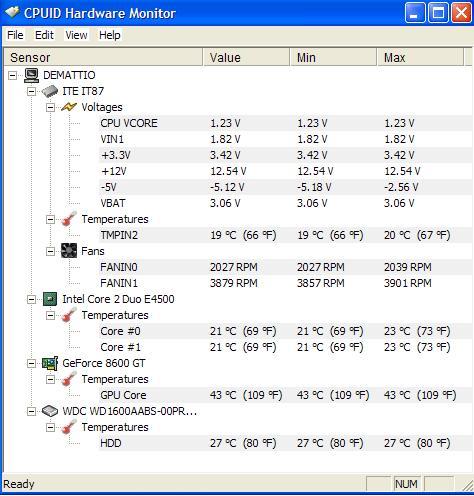Click the ITE IT87 chip icon

(50, 91)
